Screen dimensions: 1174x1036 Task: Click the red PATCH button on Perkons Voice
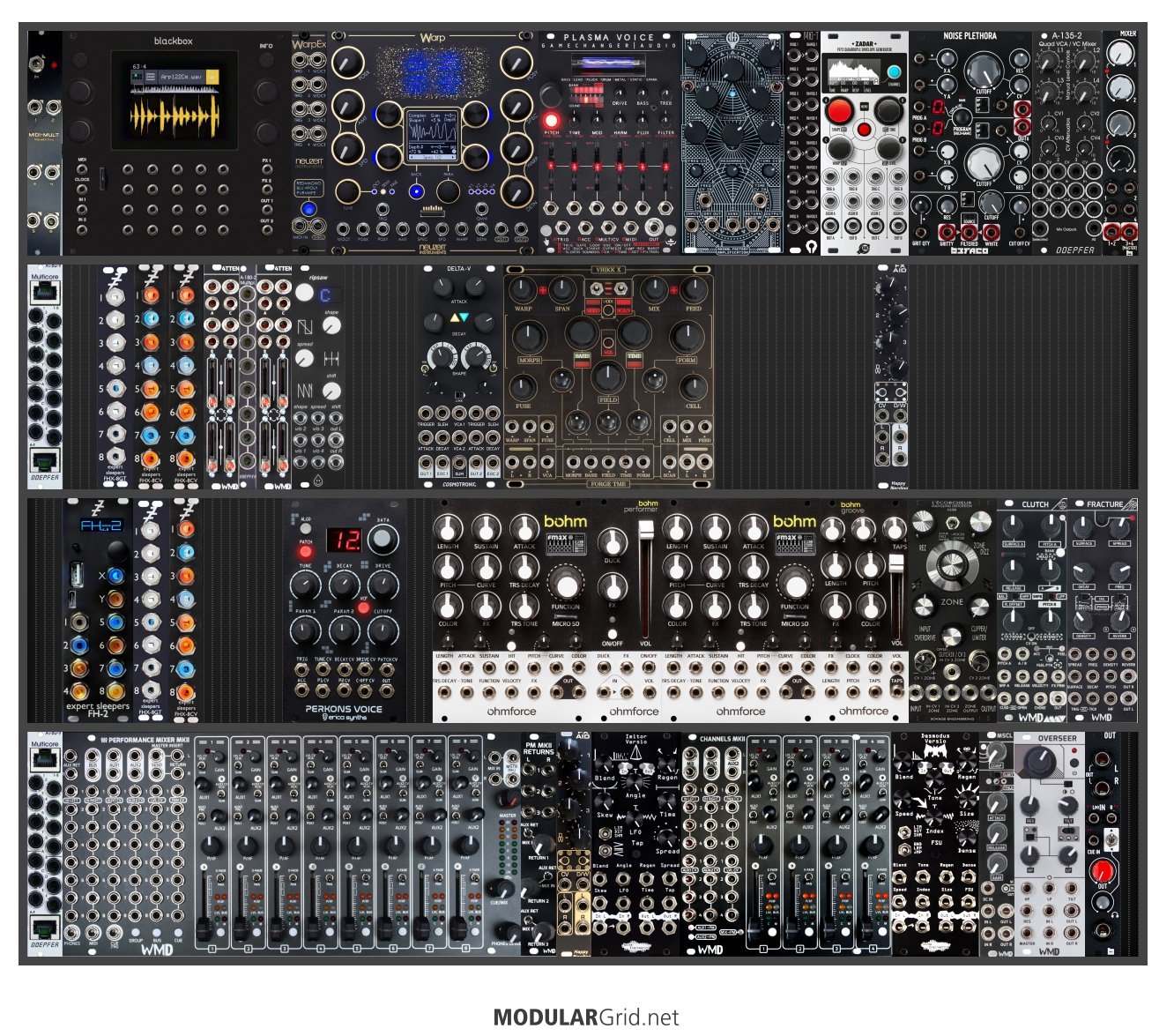click(306, 553)
